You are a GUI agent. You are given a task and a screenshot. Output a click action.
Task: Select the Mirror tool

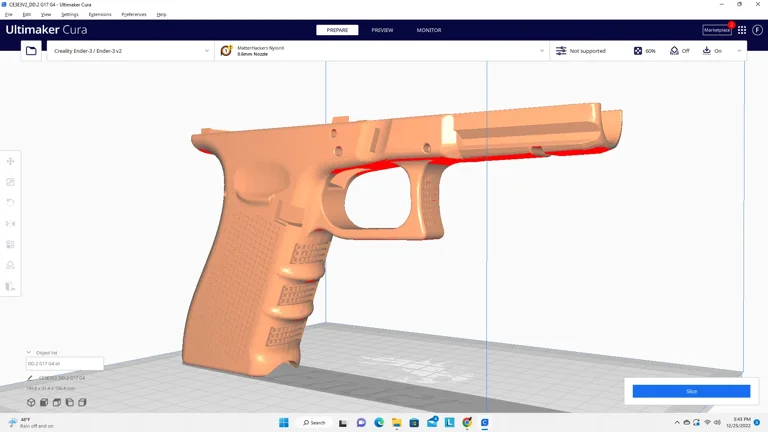coord(11,224)
